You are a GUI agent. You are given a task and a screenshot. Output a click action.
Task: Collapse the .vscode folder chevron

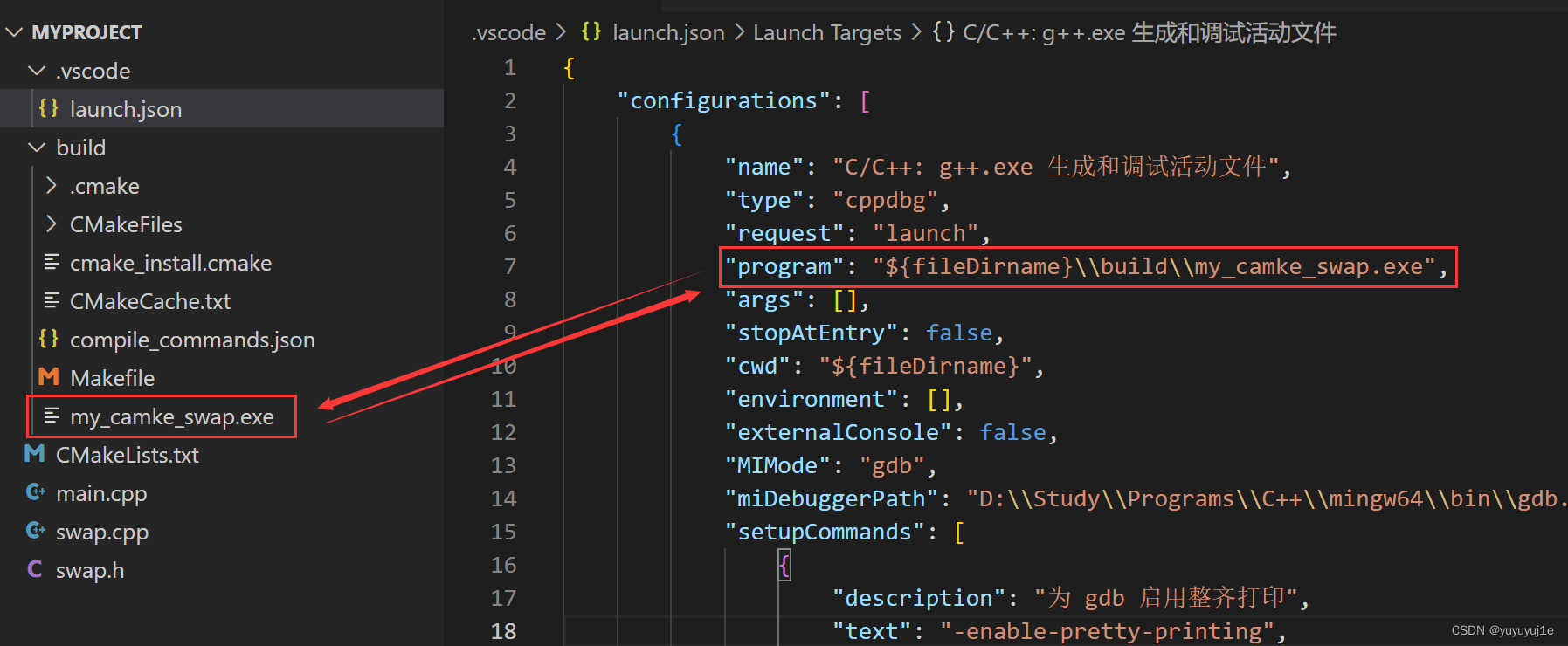point(37,71)
